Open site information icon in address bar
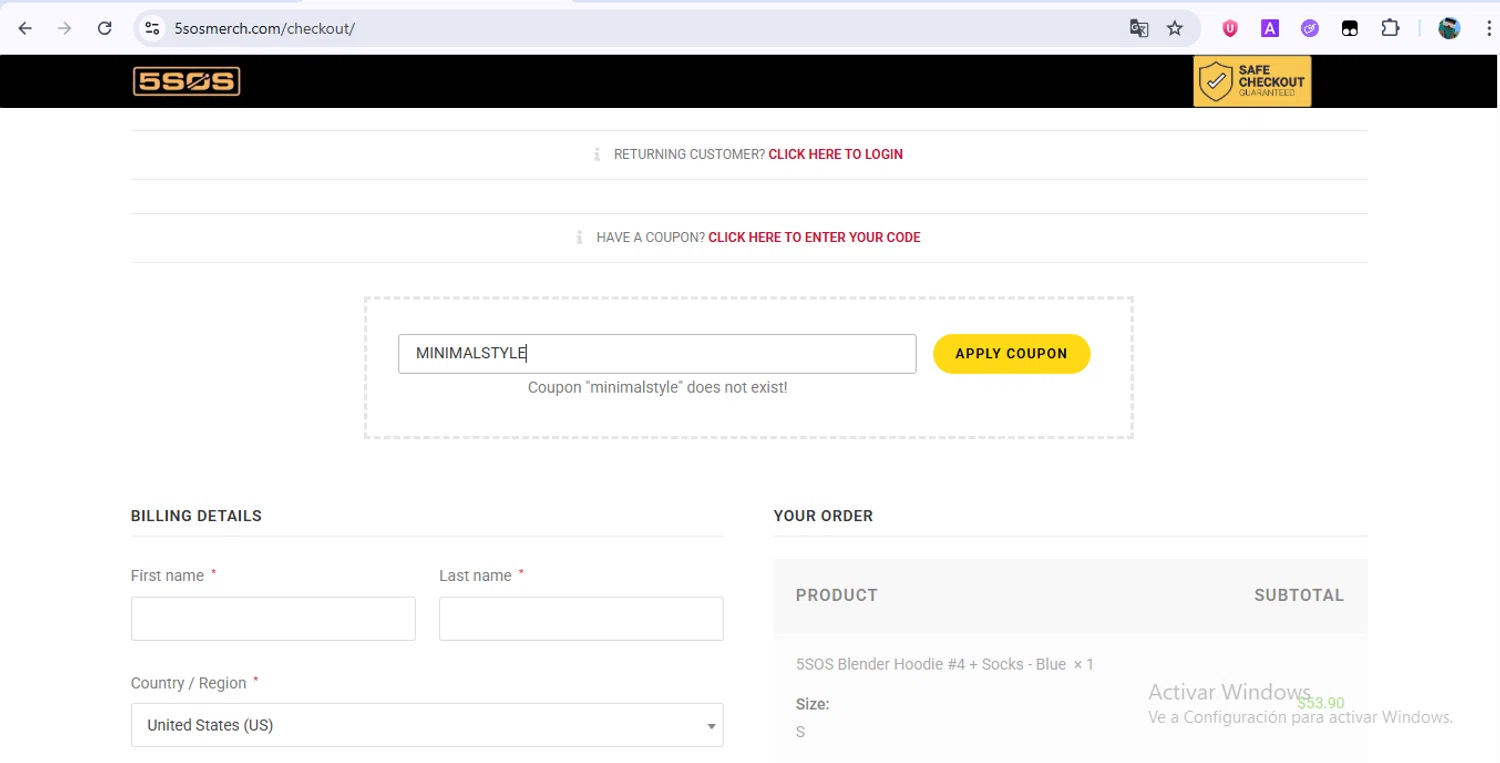1500x763 pixels. 152,28
